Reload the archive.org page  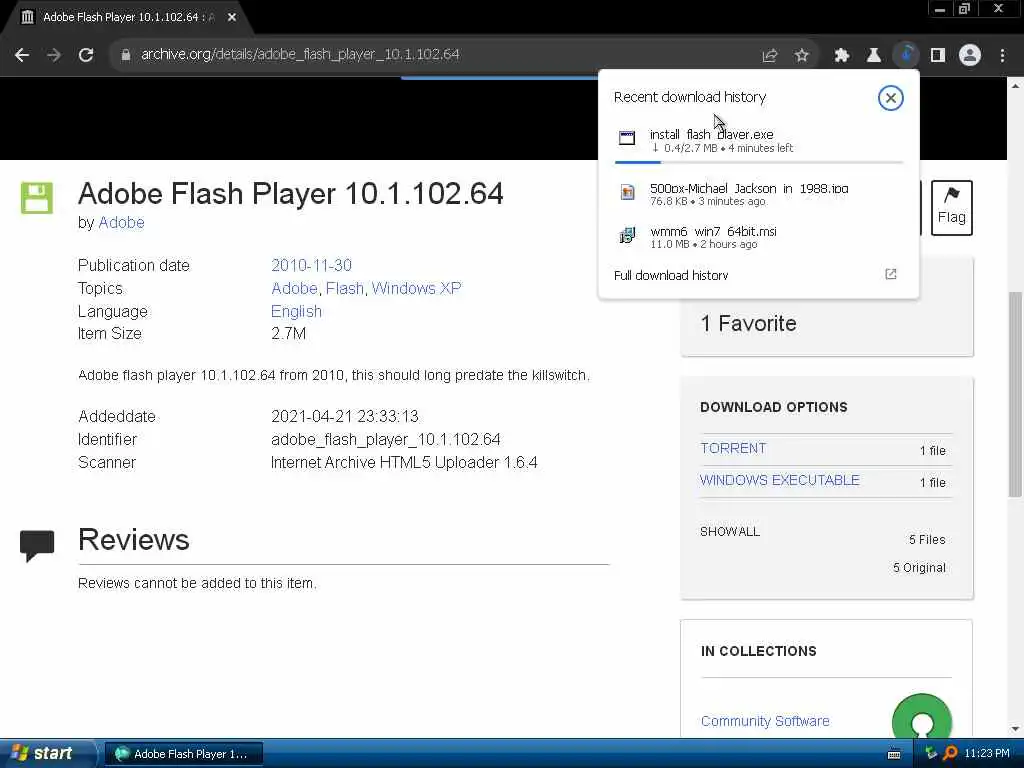click(86, 55)
